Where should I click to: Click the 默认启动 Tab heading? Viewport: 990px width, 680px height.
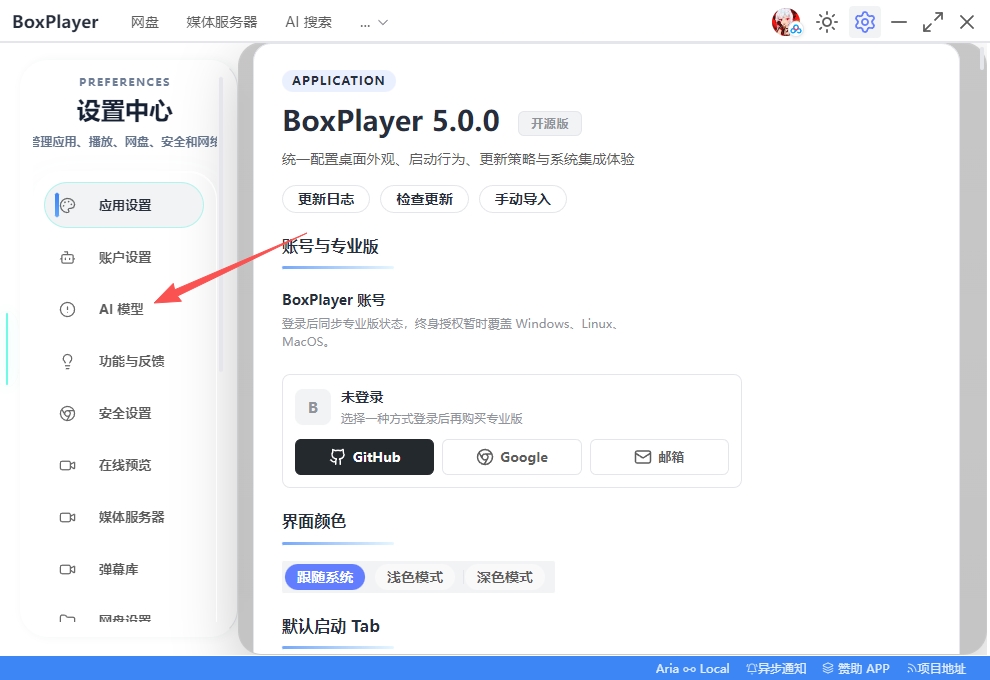(331, 626)
